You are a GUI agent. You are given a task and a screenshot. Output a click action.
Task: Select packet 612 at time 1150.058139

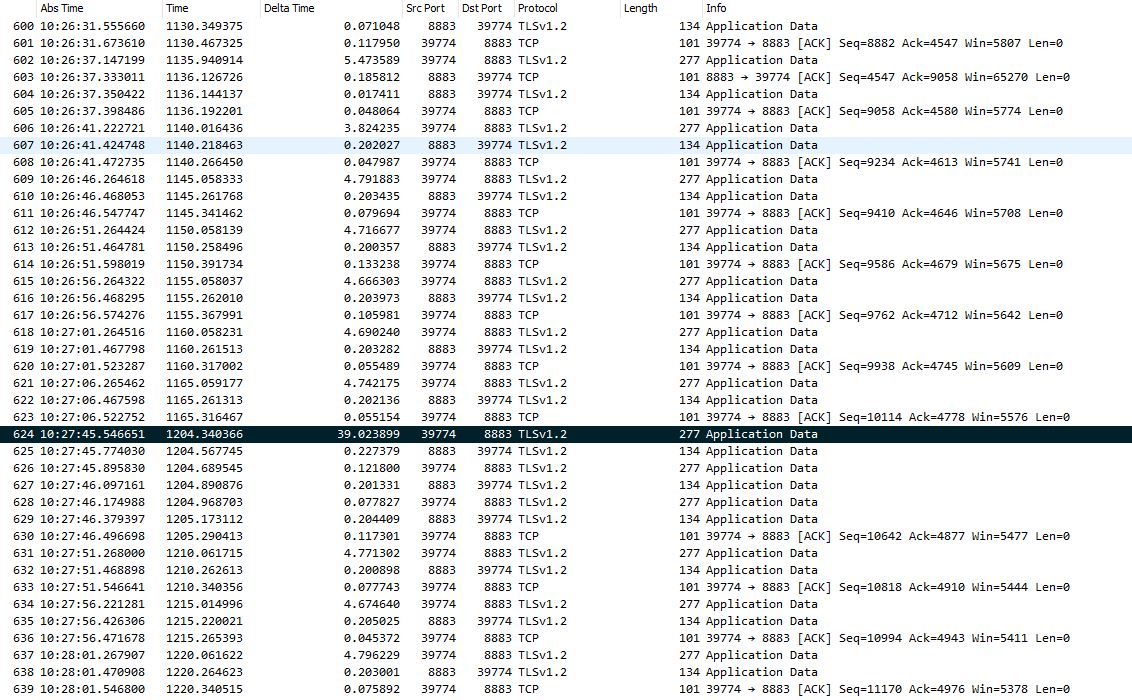coord(566,230)
